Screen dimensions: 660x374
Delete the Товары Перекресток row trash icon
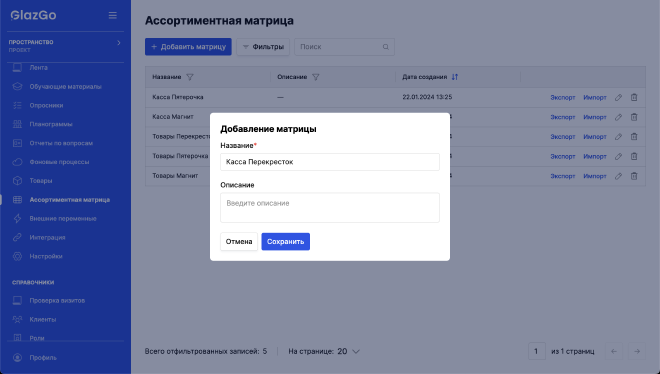click(x=634, y=137)
